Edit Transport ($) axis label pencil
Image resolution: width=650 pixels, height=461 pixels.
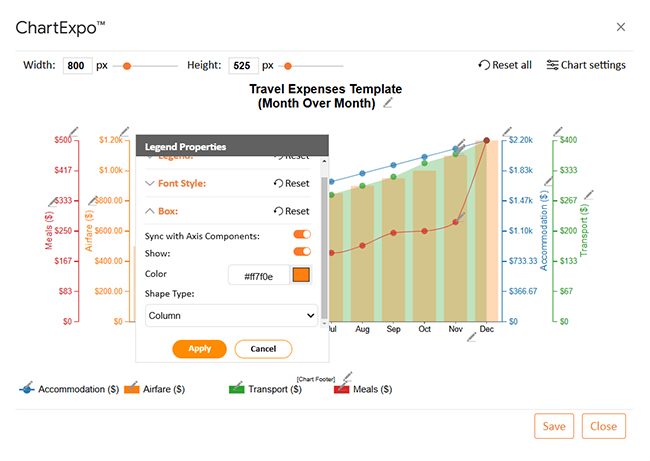589,195
